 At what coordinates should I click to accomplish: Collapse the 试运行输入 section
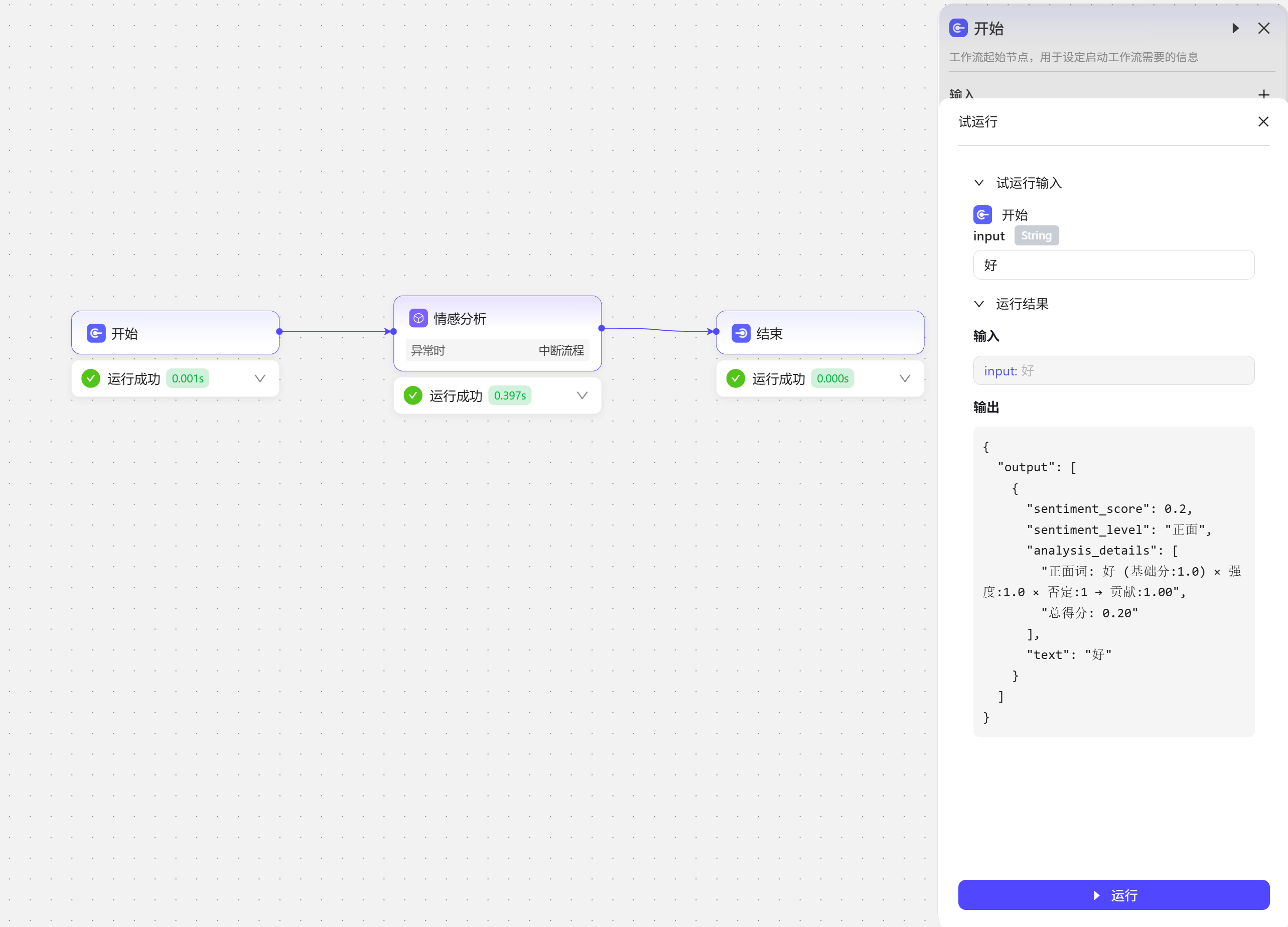click(979, 183)
